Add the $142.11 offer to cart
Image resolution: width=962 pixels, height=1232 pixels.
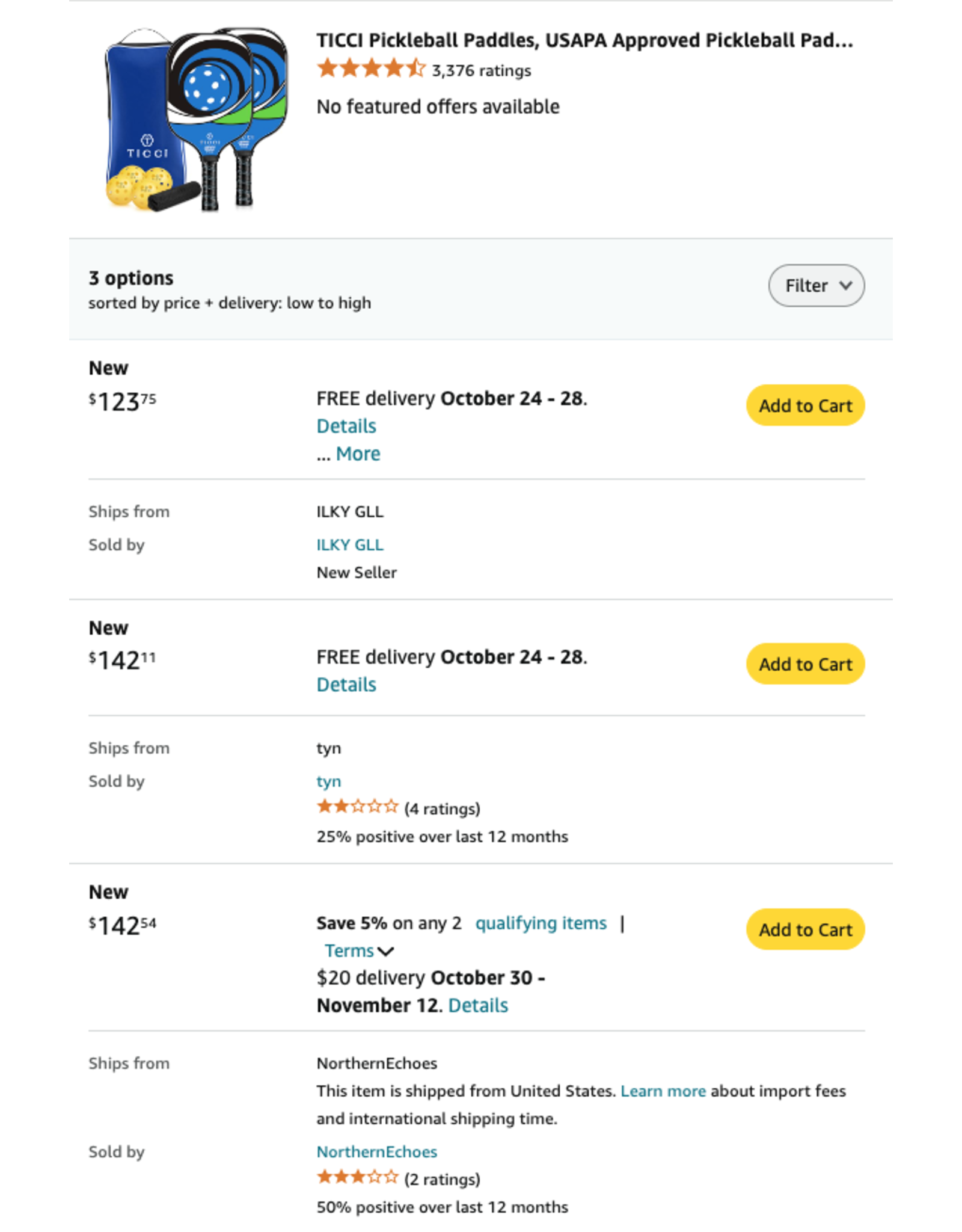point(805,664)
